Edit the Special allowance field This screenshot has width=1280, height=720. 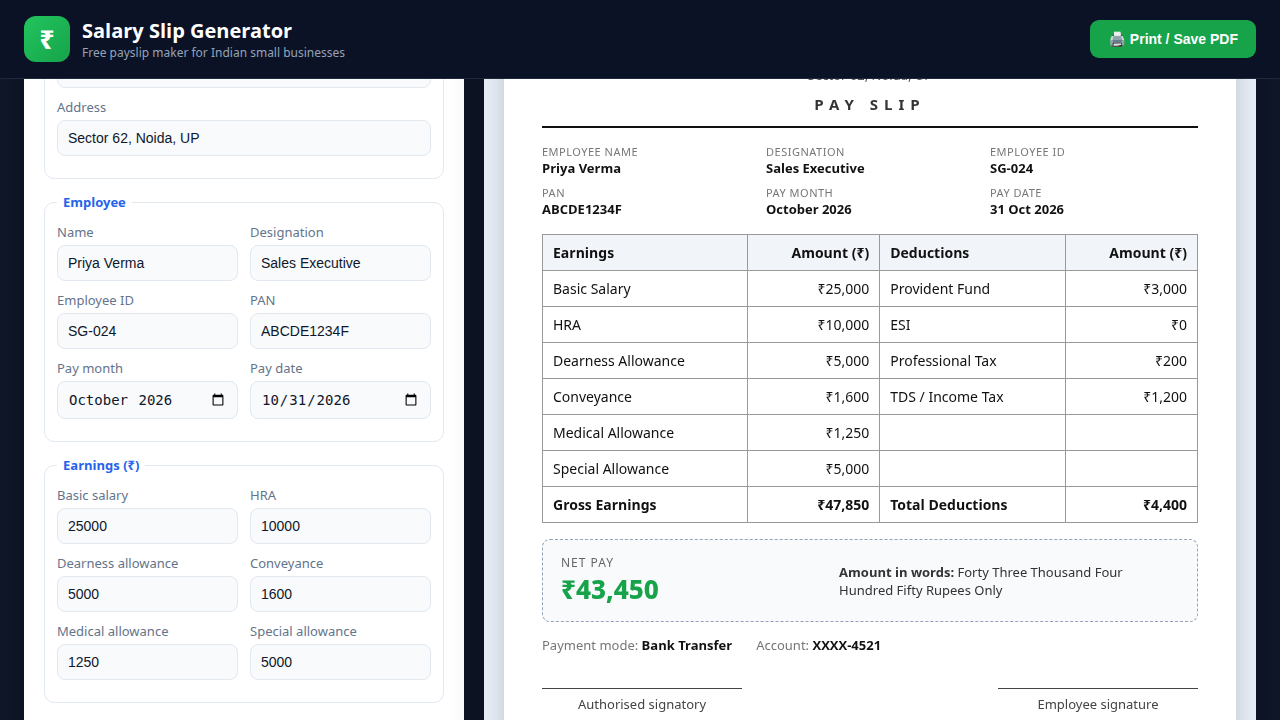(x=340, y=662)
